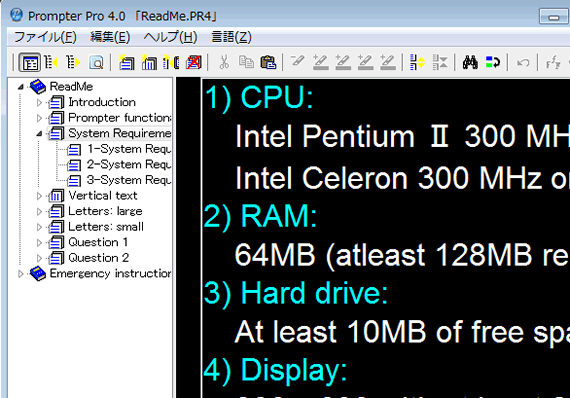The height and width of the screenshot is (398, 570).
Task: Click the '1) CPU:' heading line
Action: pos(258,97)
